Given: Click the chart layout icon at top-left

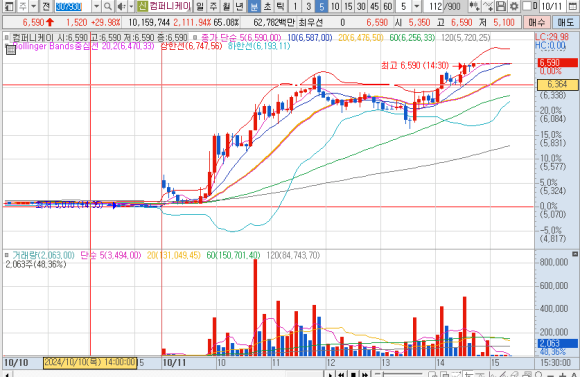Looking at the screenshot, I should click(9, 6).
